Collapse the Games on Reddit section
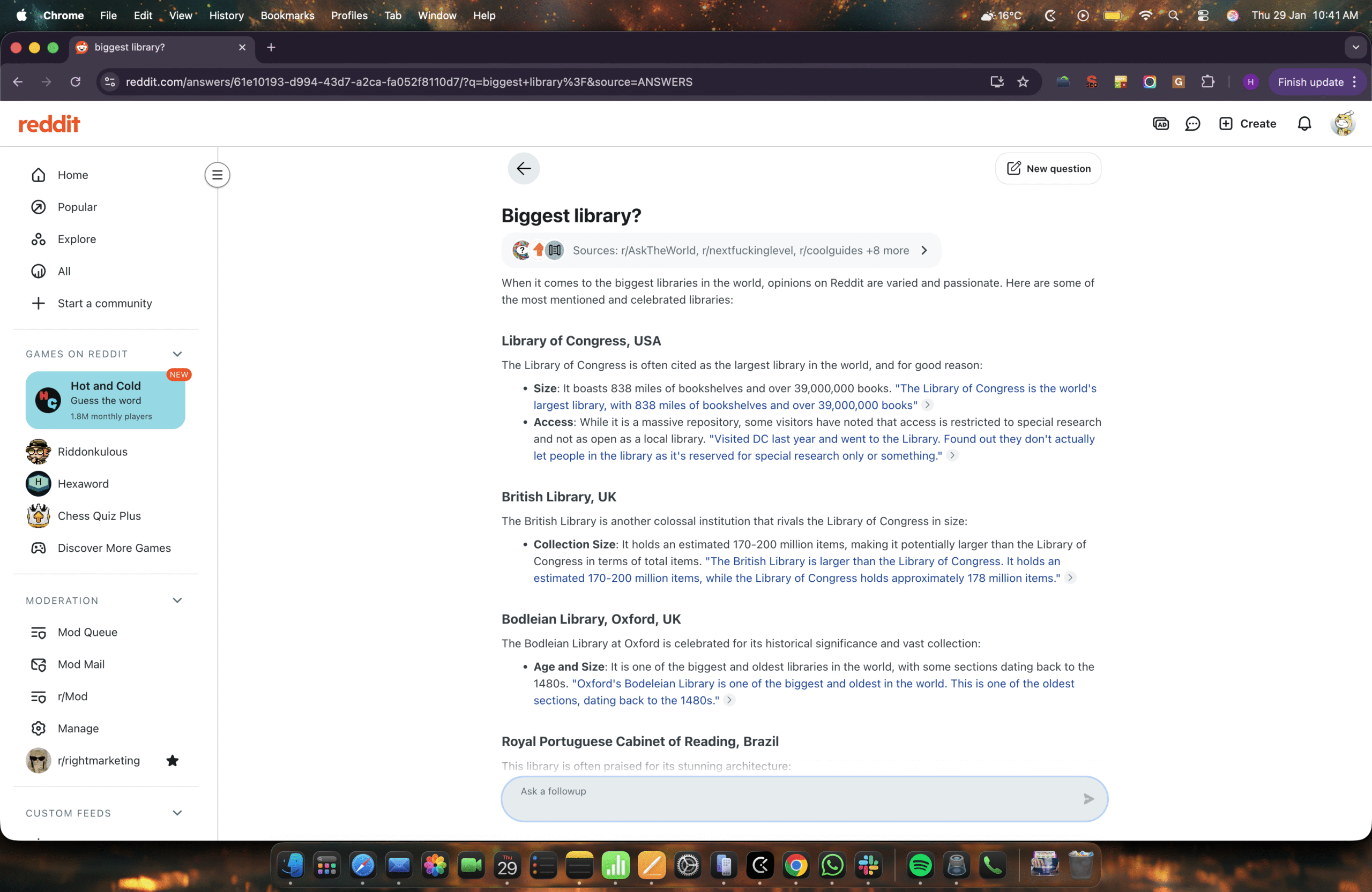 coord(177,354)
